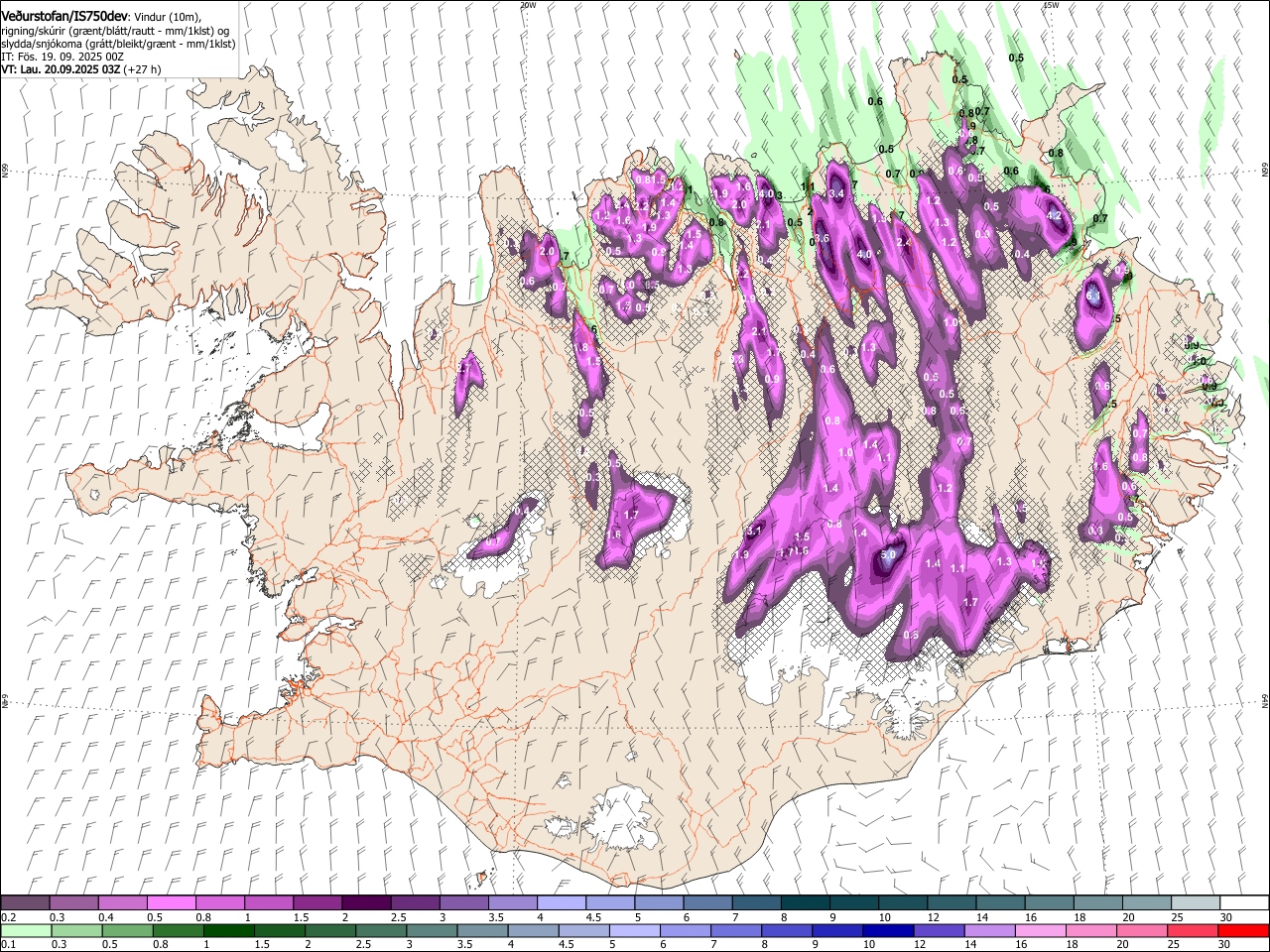Screen dimensions: 1270x952
Task: Click the 2.4 precipitation value on the map
Action: click(903, 242)
